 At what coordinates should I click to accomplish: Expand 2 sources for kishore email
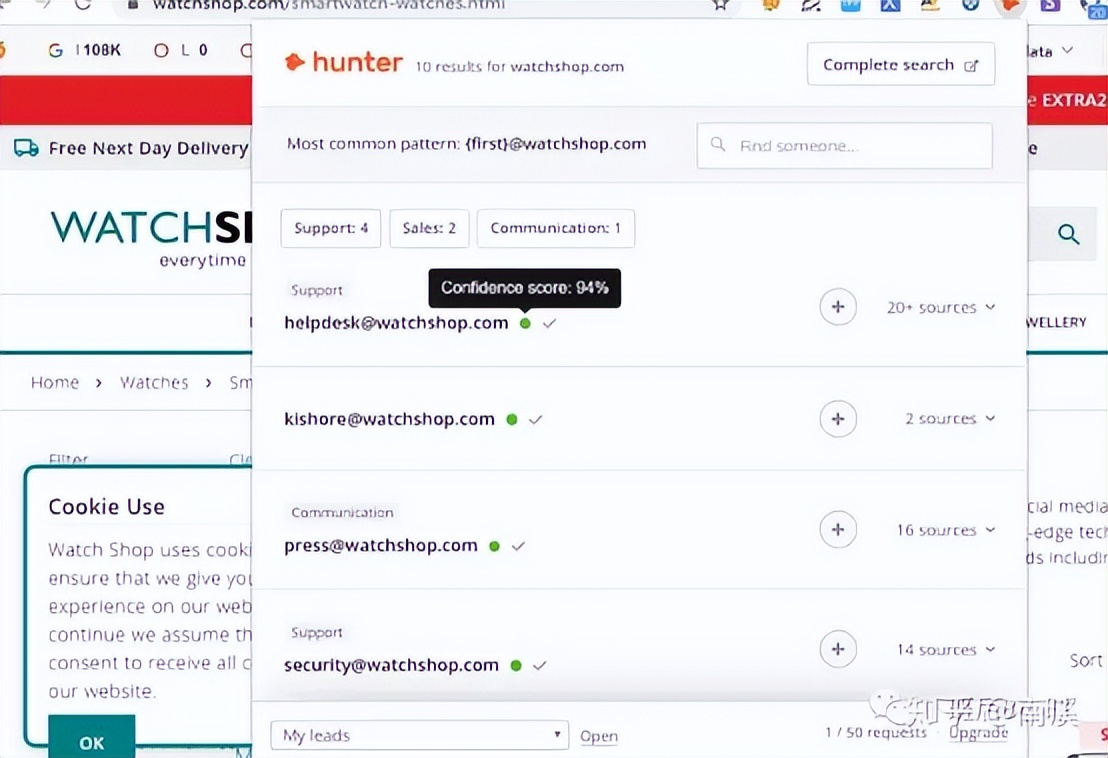[950, 419]
